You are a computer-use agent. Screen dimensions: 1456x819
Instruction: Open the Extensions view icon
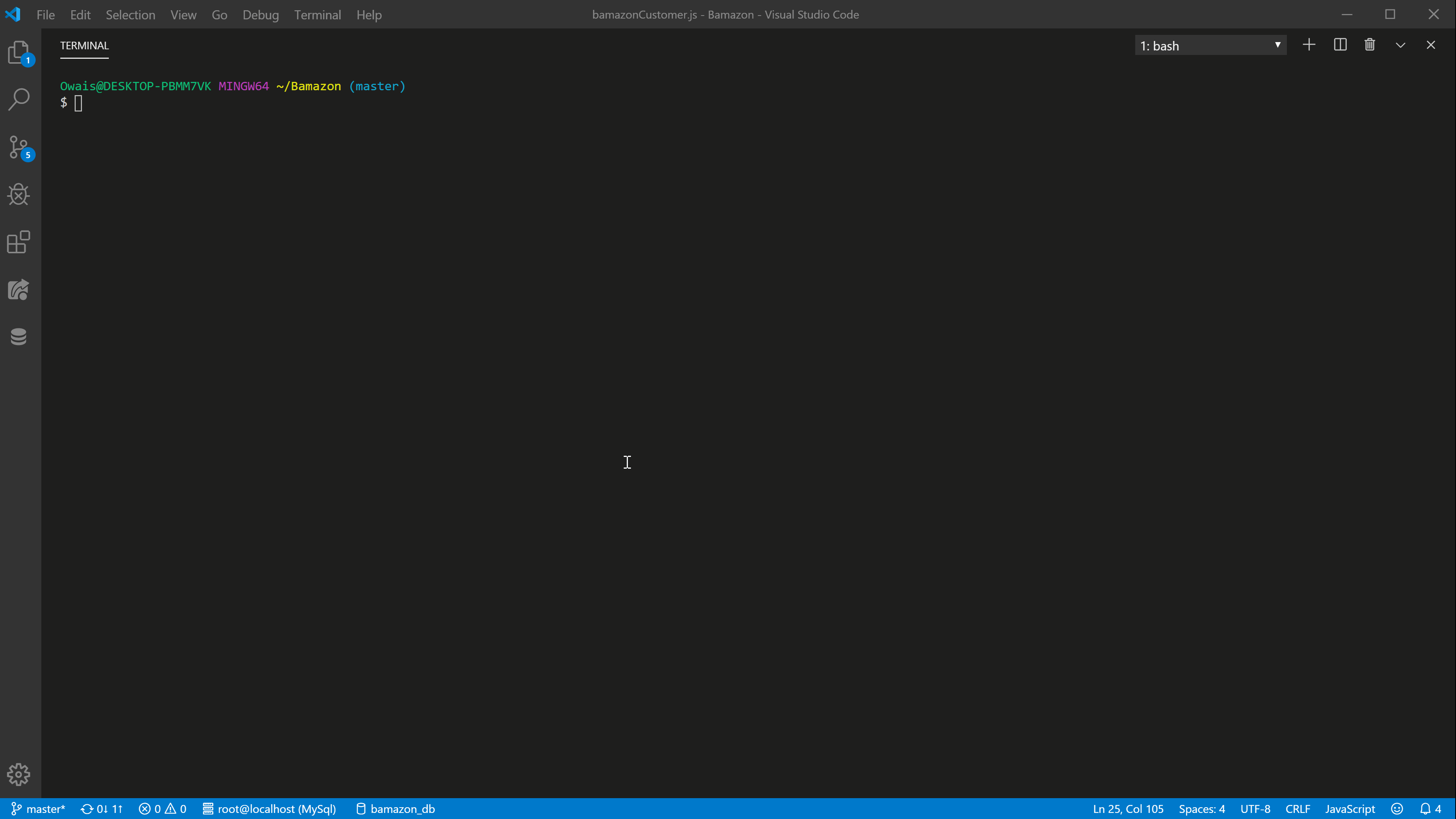tap(19, 242)
